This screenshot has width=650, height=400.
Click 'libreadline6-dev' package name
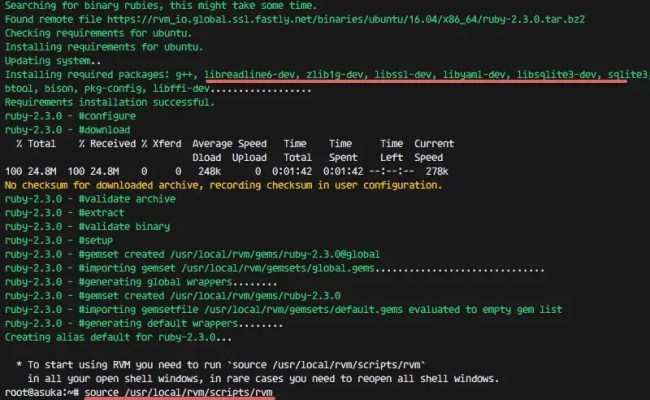point(252,75)
